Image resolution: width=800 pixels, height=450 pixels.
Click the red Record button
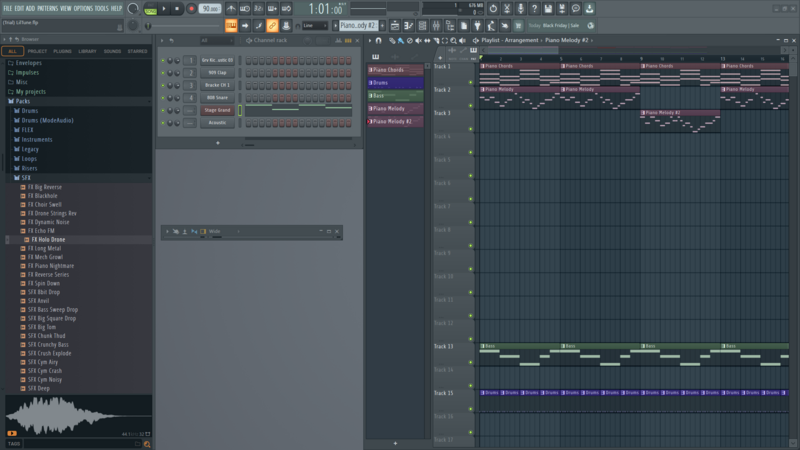pyautogui.click(x=191, y=9)
